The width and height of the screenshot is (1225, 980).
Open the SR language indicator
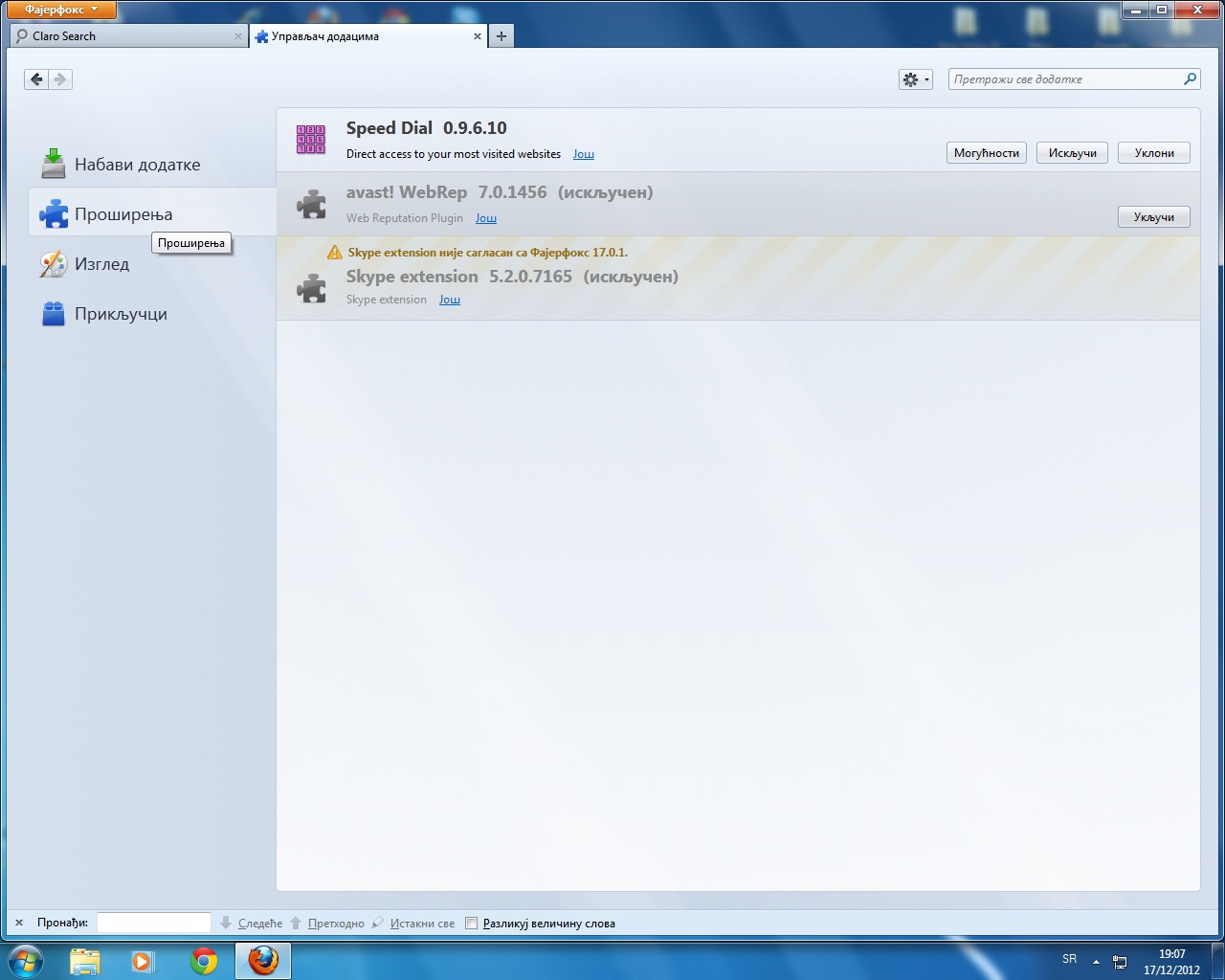coord(1069,959)
